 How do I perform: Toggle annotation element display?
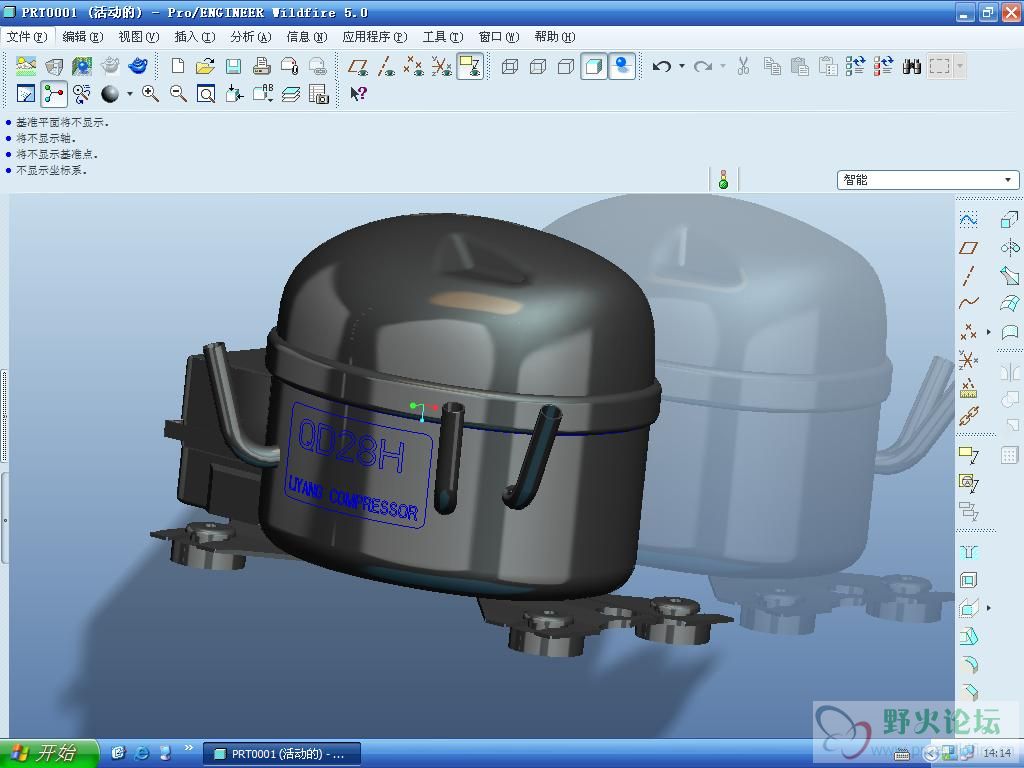pyautogui.click(x=470, y=66)
